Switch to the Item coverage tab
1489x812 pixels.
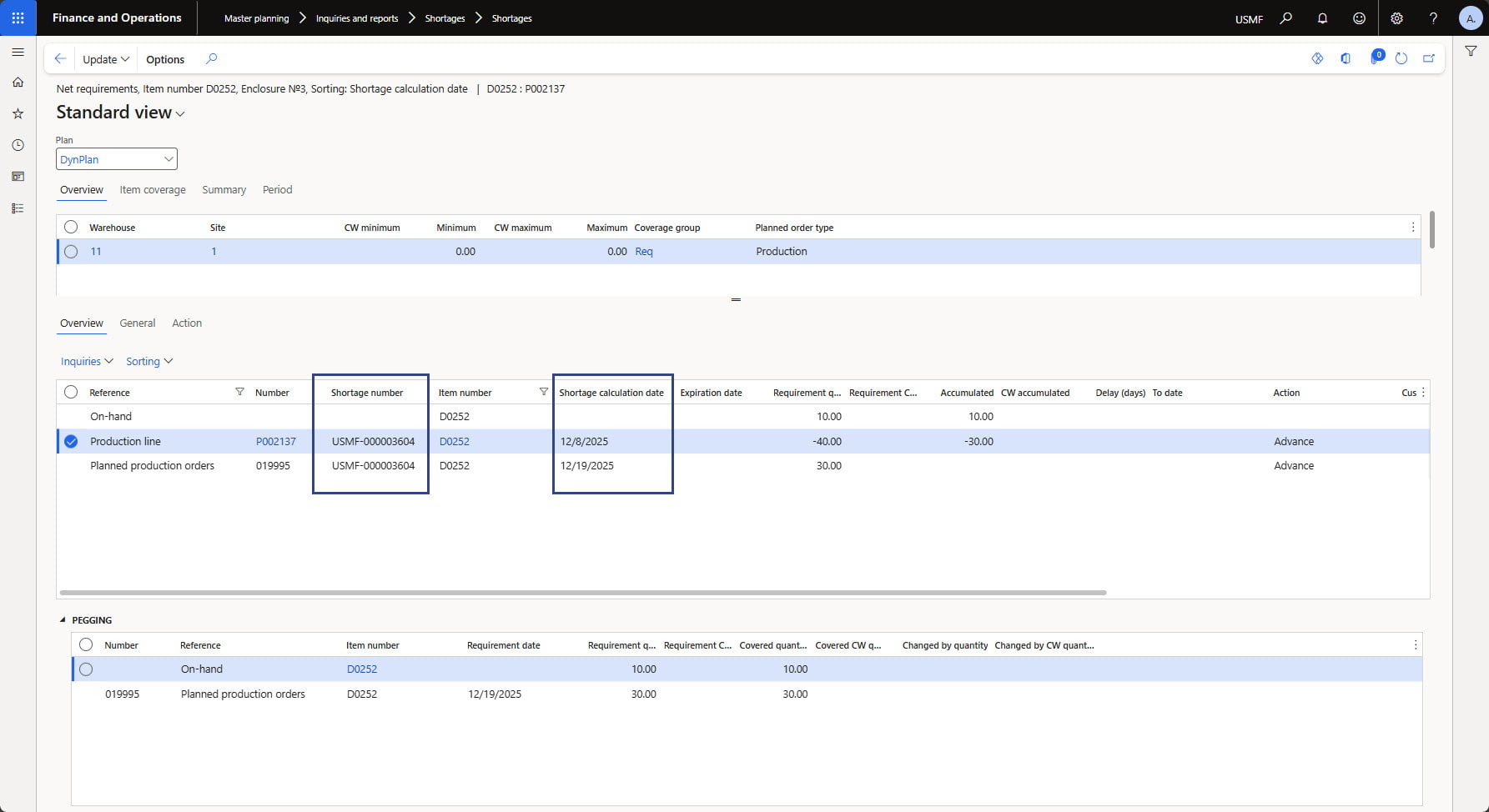click(153, 190)
